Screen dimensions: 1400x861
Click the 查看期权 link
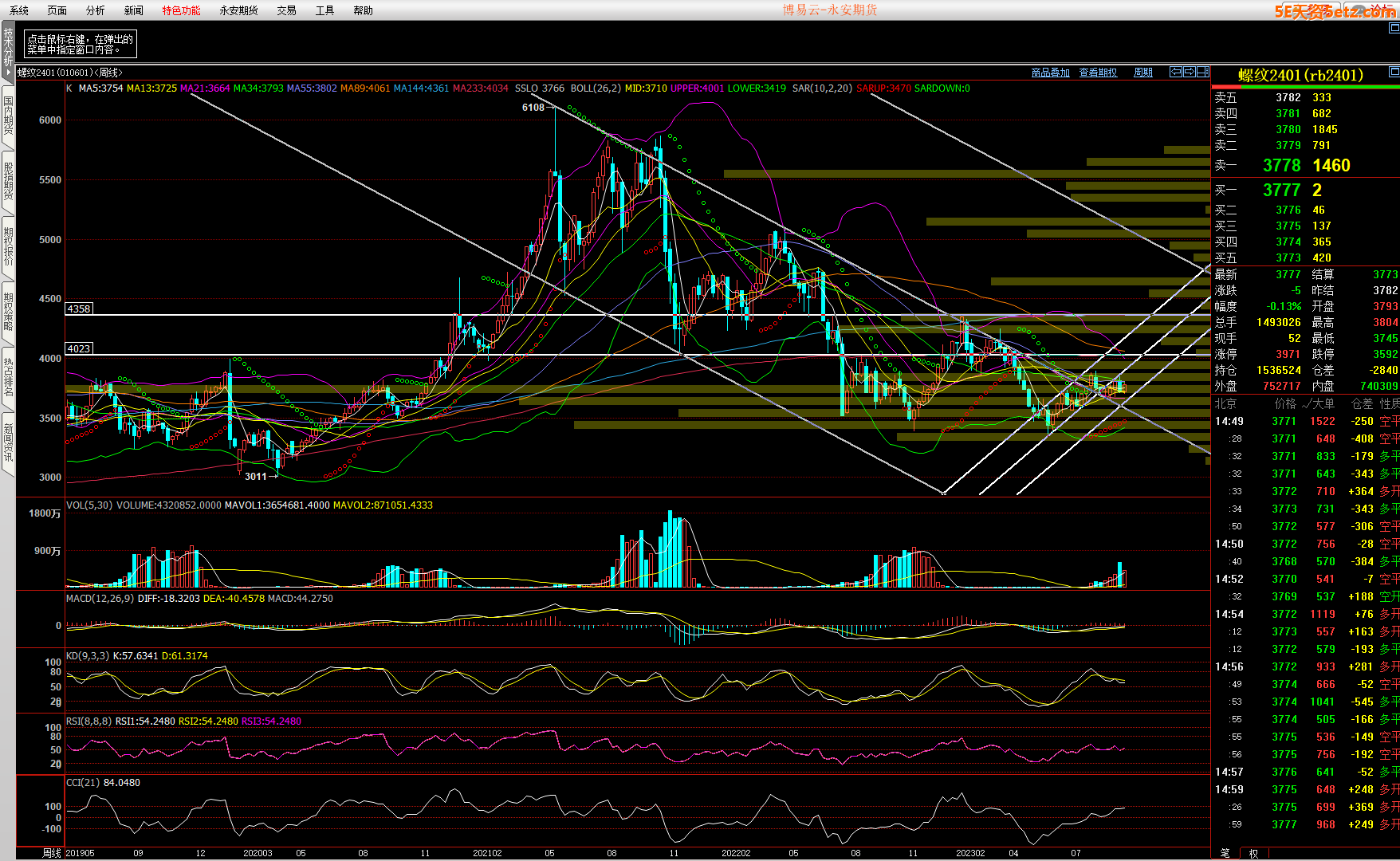(x=1098, y=73)
